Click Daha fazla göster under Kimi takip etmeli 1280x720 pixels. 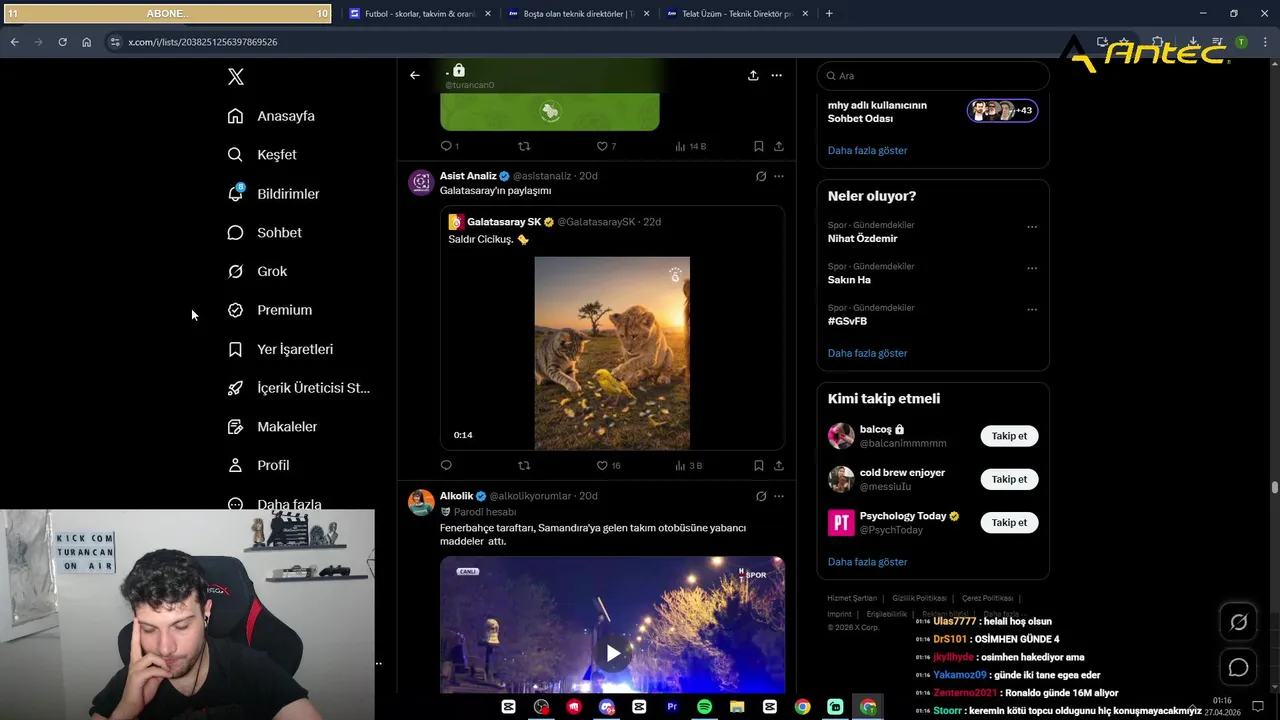(867, 562)
